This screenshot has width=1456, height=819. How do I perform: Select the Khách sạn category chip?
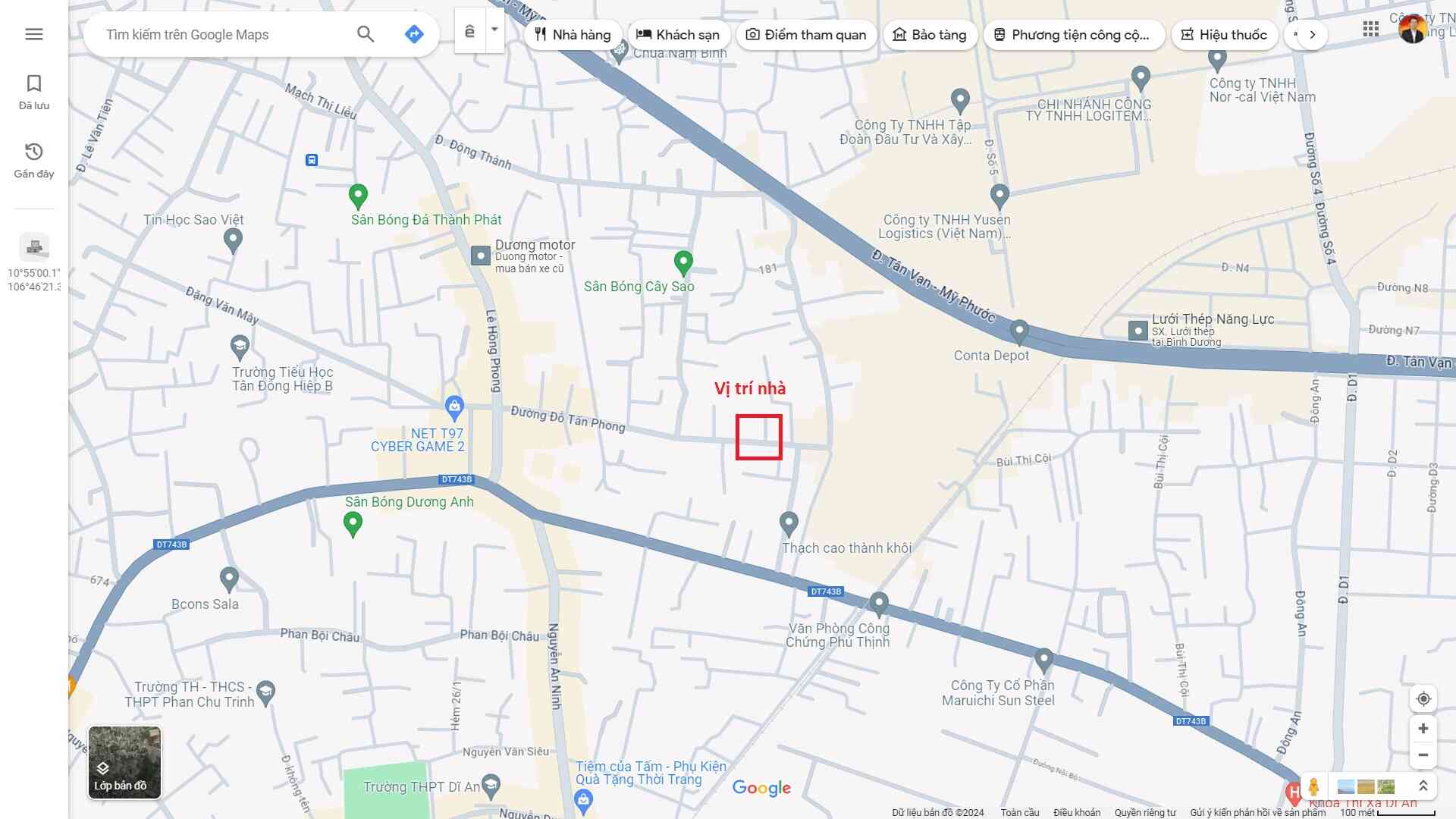(678, 35)
